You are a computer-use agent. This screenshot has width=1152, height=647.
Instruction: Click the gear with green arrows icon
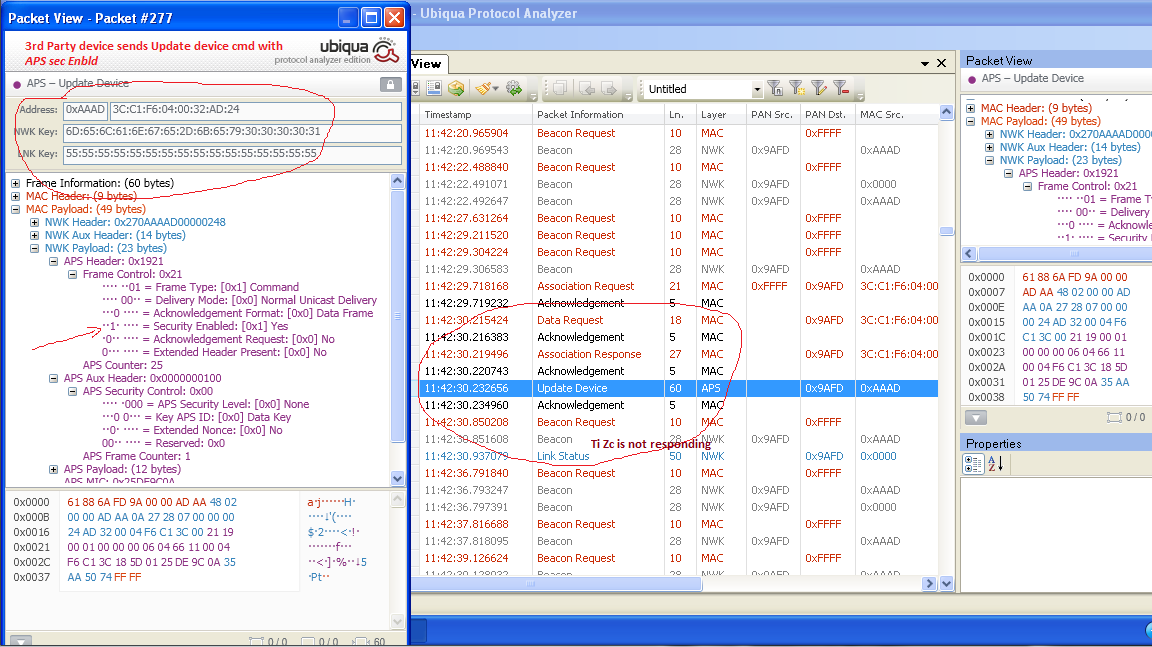point(514,89)
